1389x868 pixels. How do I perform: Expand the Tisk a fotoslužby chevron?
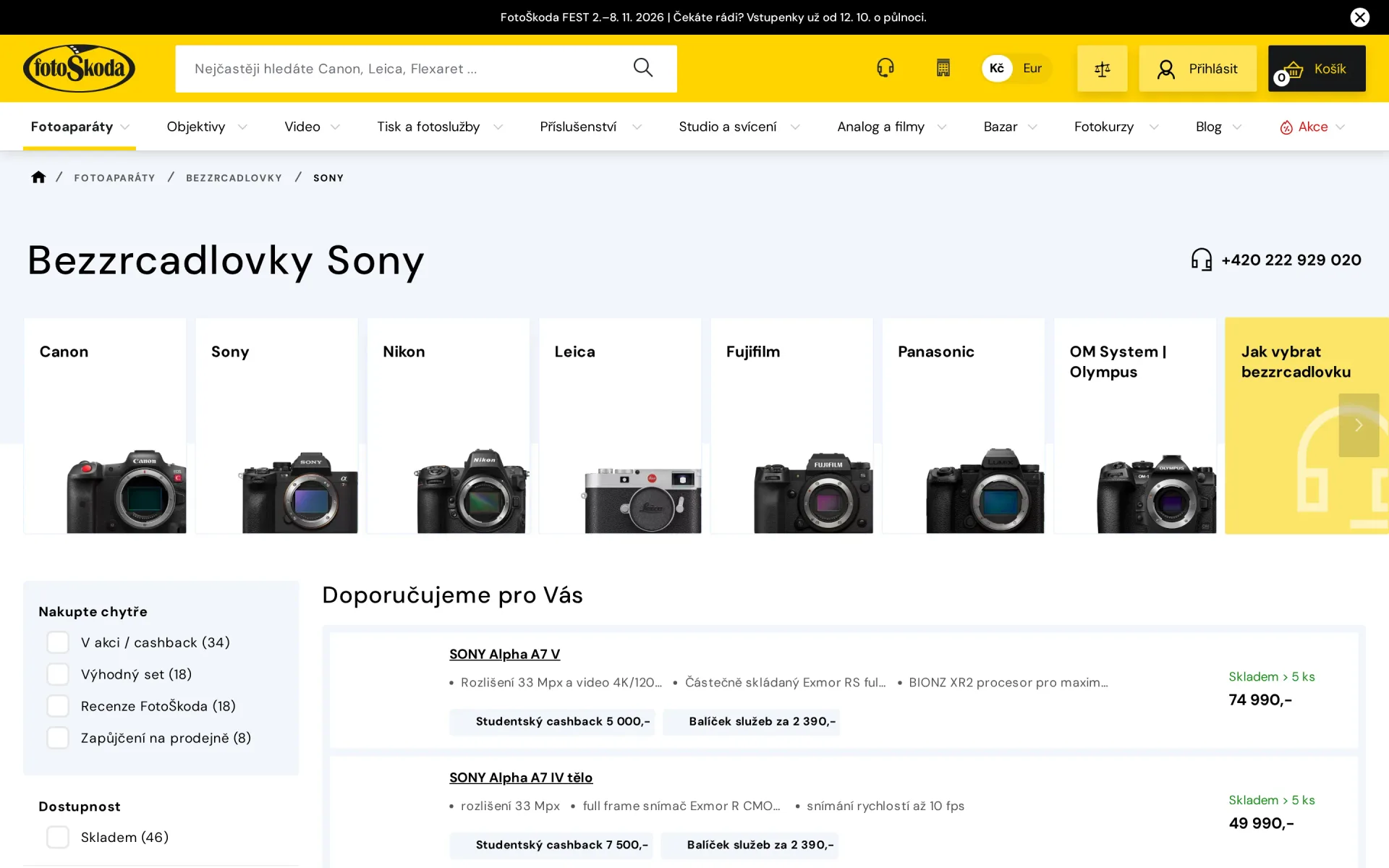click(x=498, y=127)
